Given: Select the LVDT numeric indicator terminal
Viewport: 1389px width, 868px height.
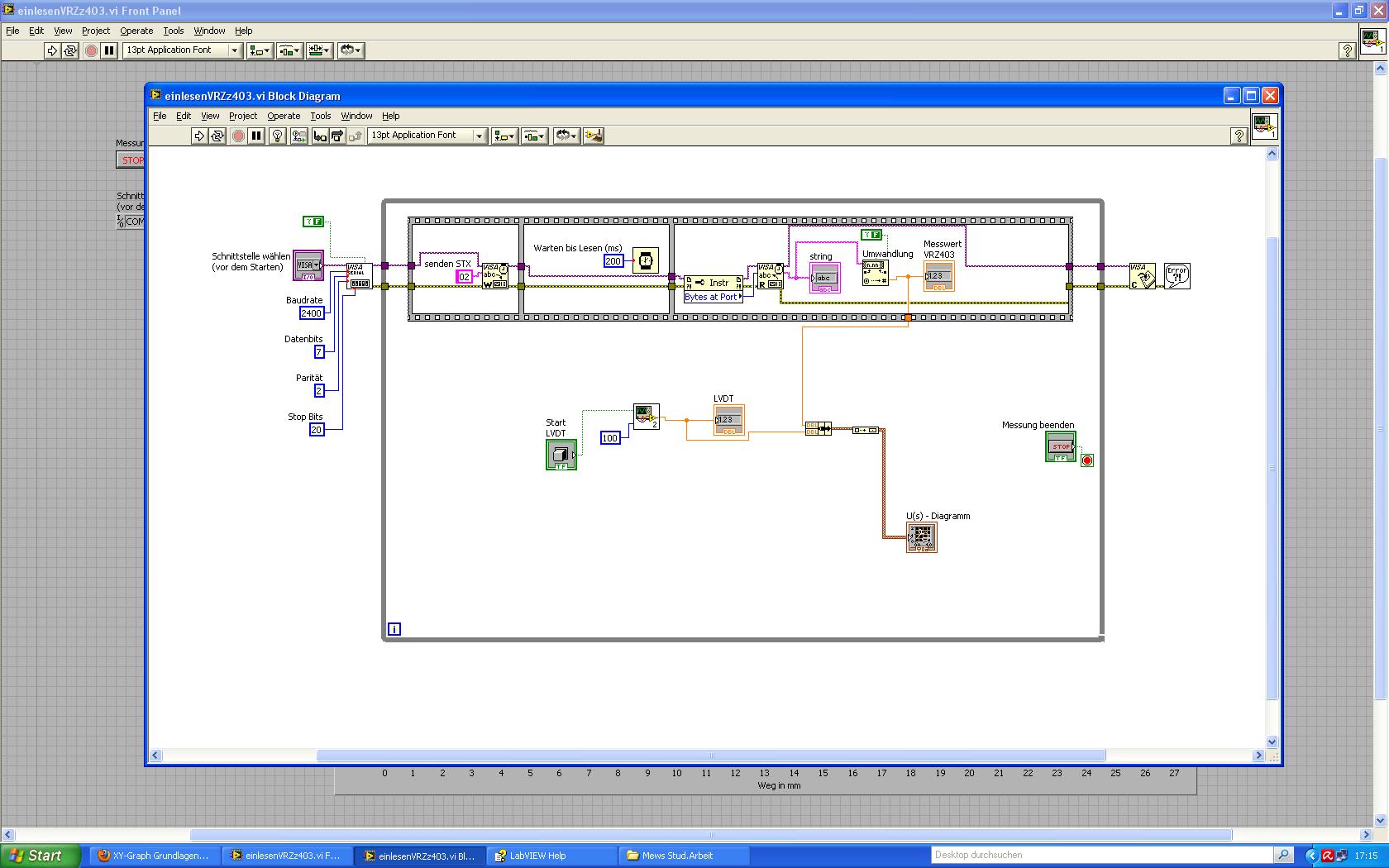Looking at the screenshot, I should click(729, 420).
